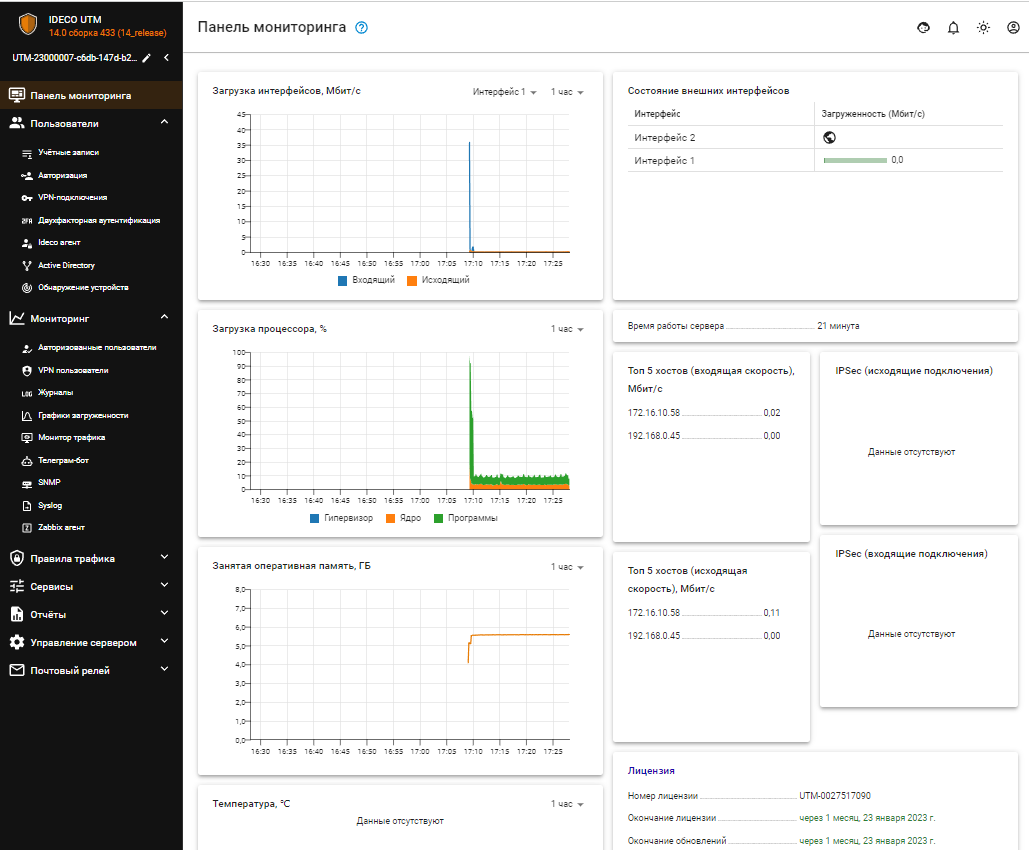This screenshot has height=850, width=1029.
Task: Open the user account profile icon
Action: point(1013,28)
